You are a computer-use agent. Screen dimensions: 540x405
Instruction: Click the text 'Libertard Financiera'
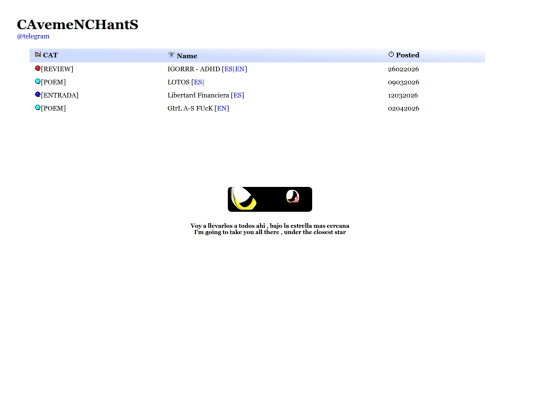[198, 95]
